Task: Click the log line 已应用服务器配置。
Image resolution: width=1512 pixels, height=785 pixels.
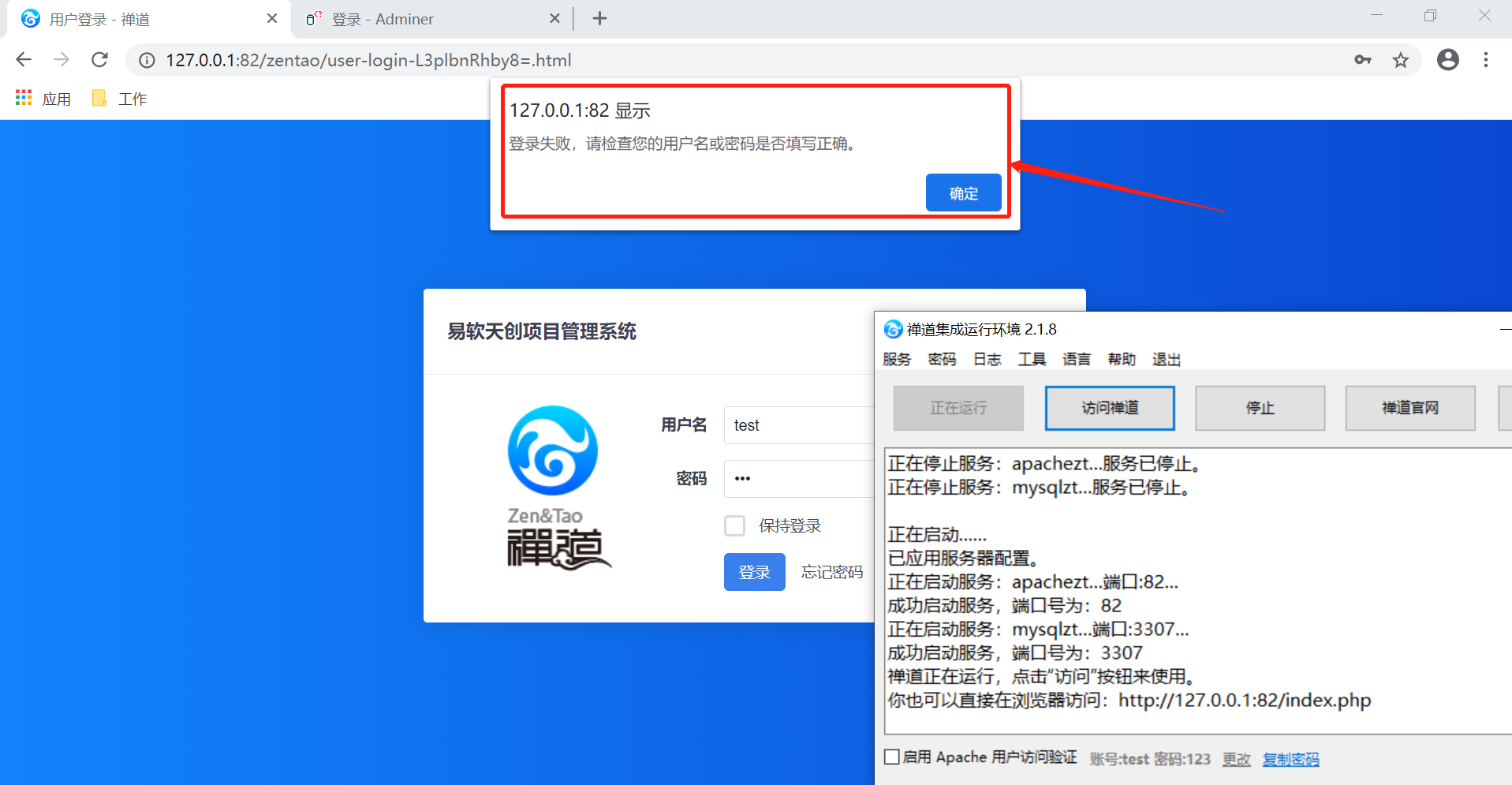Action: [x=963, y=559]
